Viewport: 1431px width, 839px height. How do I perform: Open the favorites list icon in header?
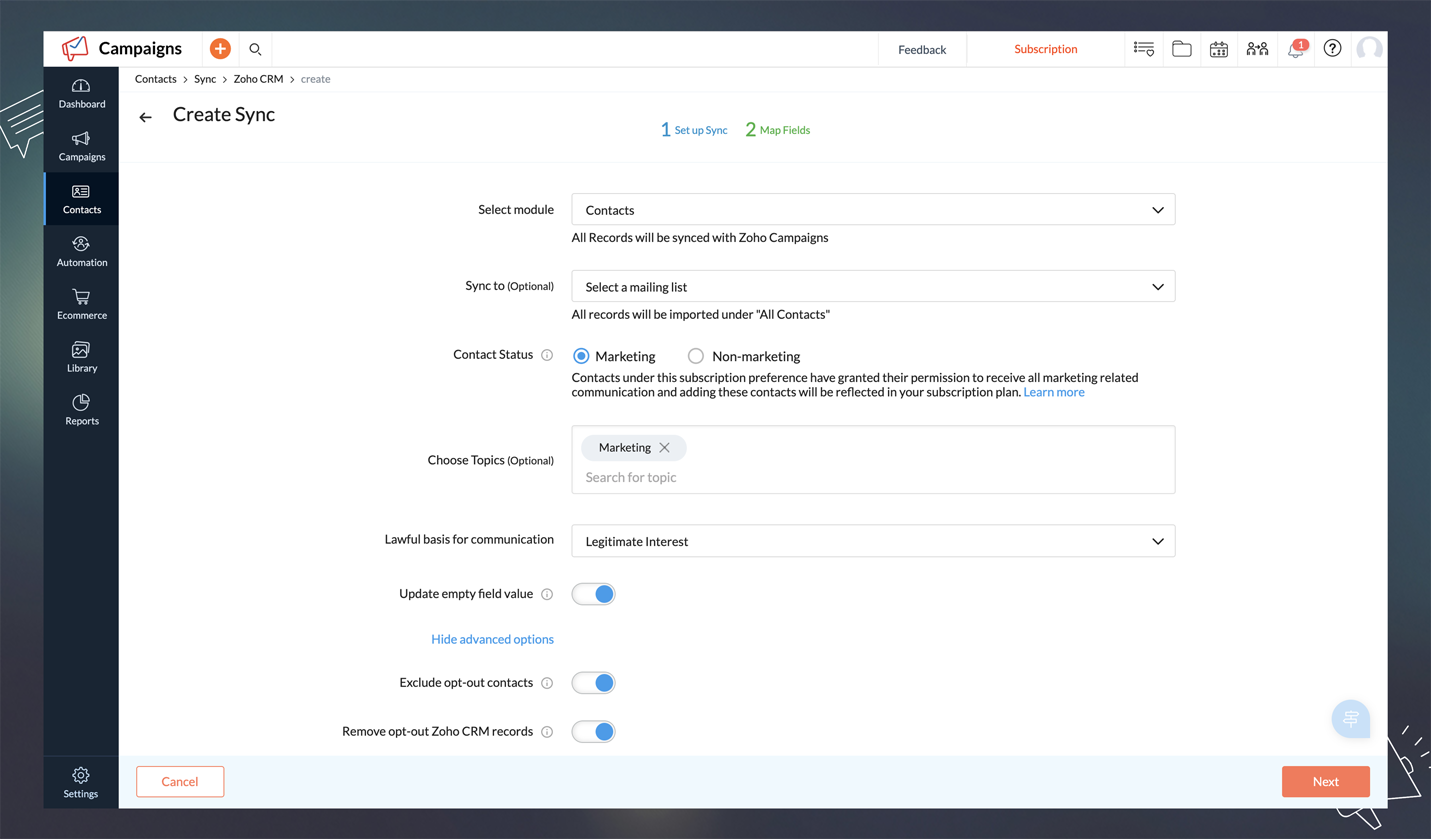click(x=1144, y=49)
